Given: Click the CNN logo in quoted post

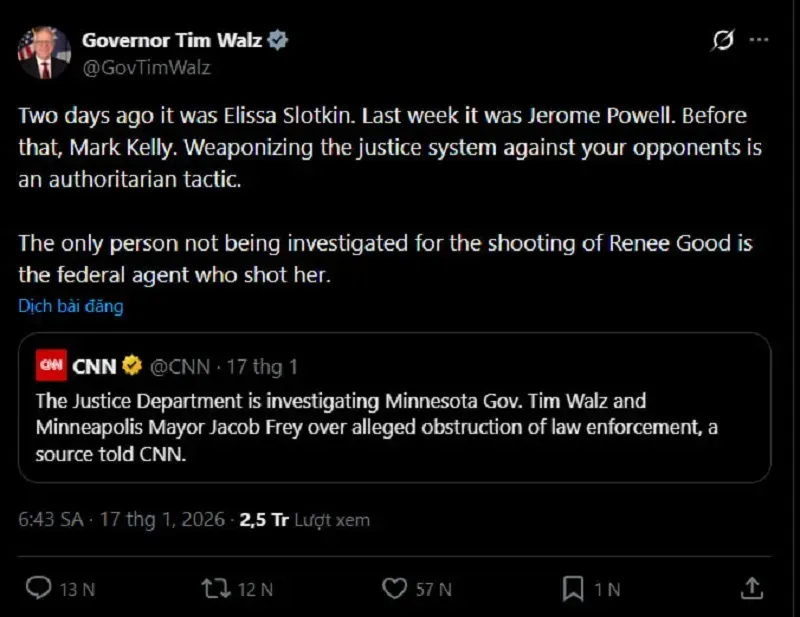Looking at the screenshot, I should [51, 367].
